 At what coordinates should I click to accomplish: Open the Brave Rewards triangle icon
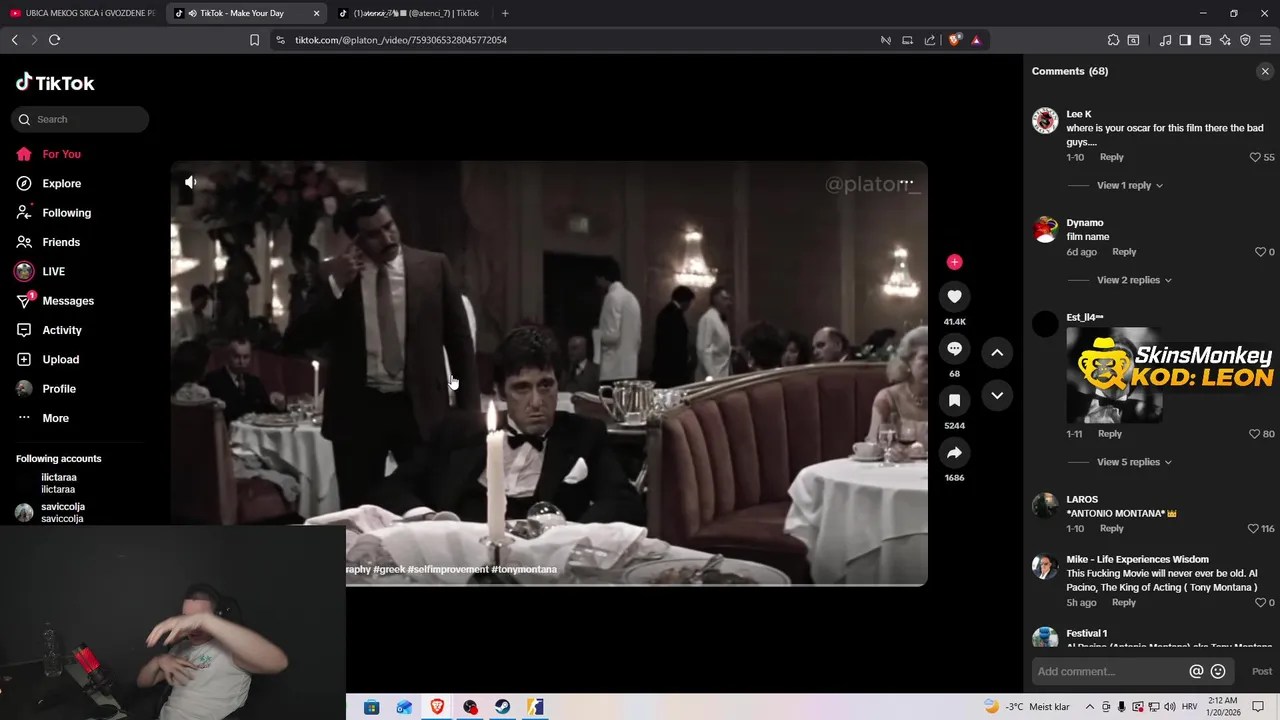[x=976, y=40]
